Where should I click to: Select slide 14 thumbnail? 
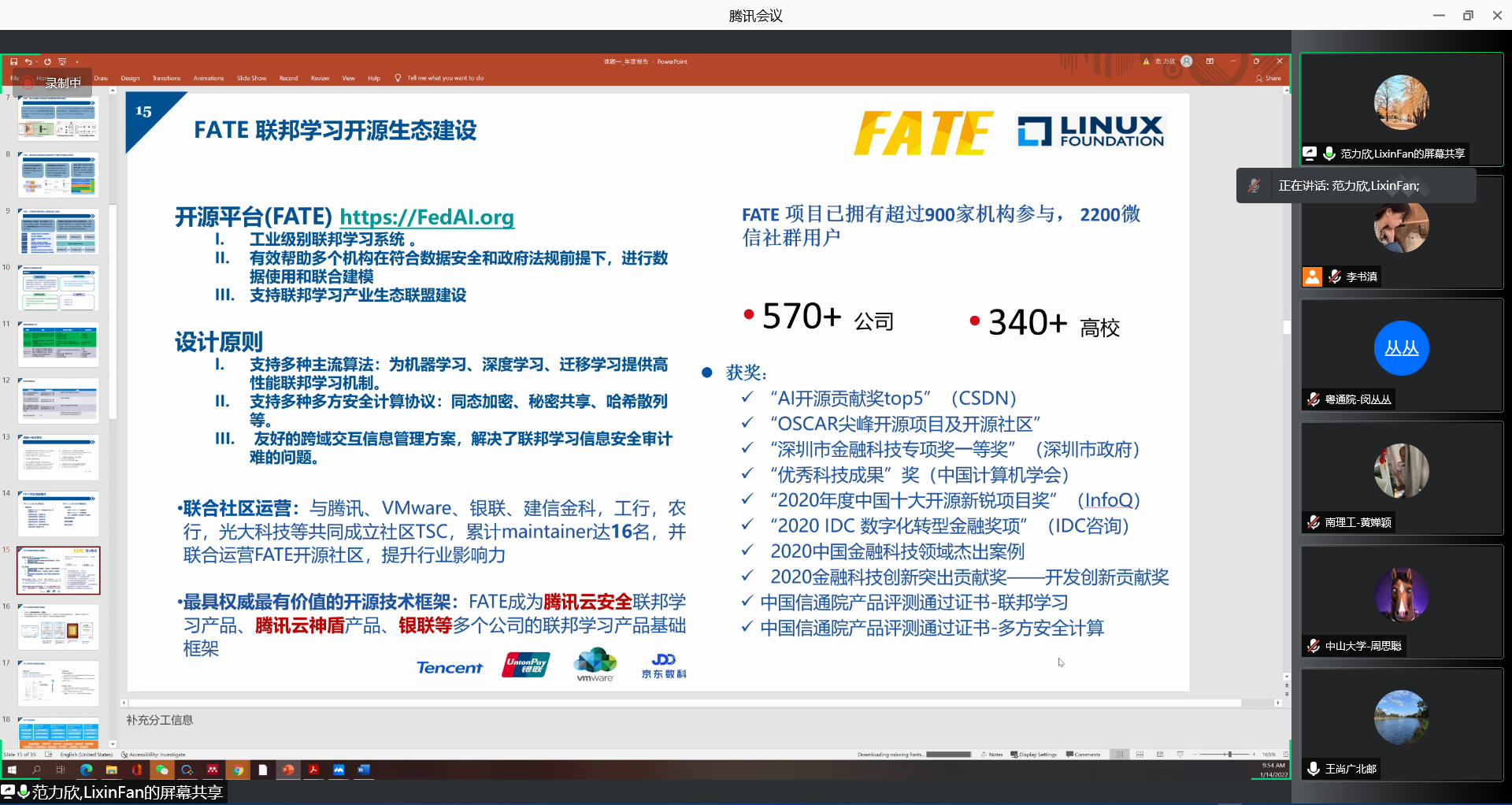pos(58,514)
